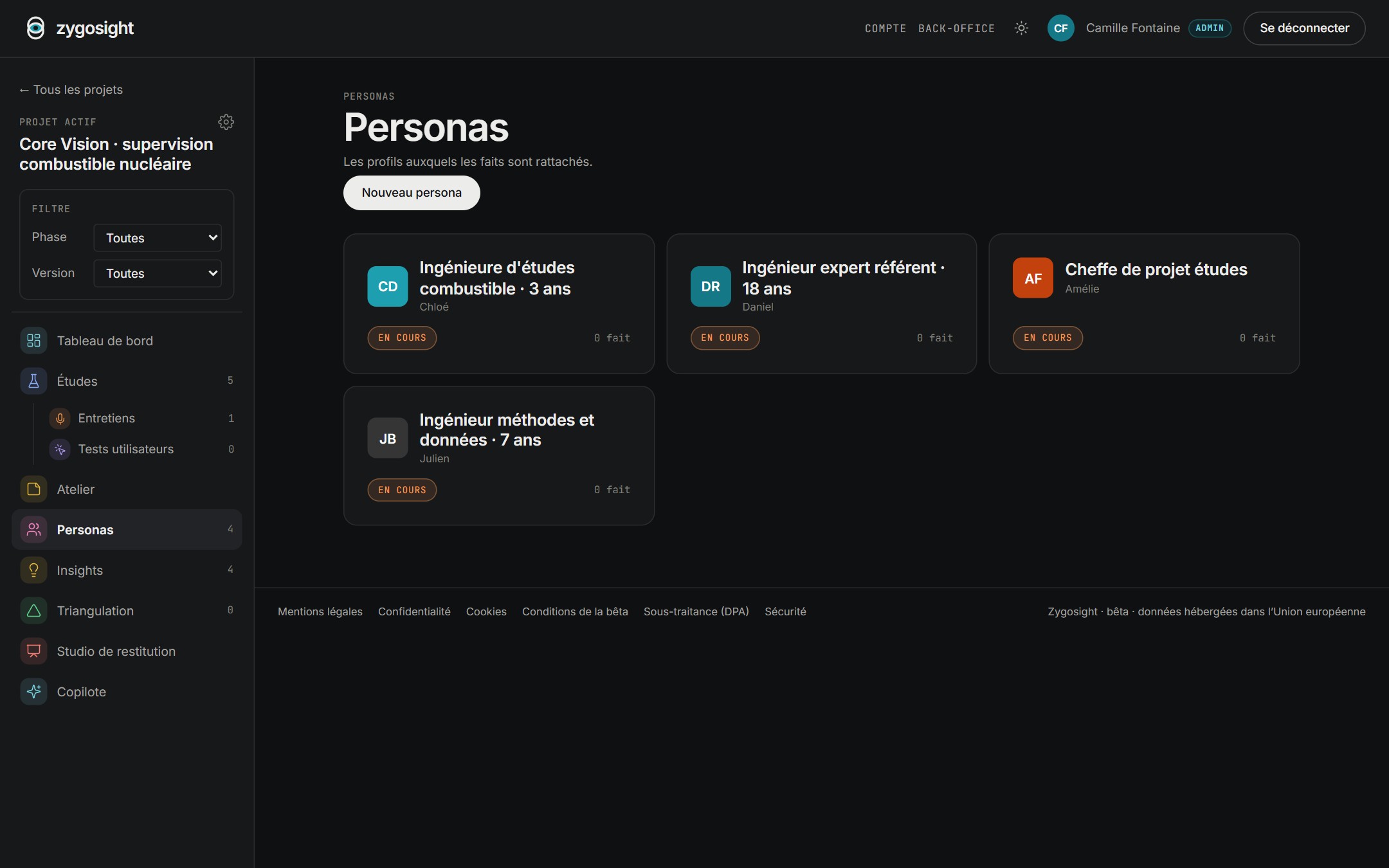Open Studio de restitution label

[116, 651]
